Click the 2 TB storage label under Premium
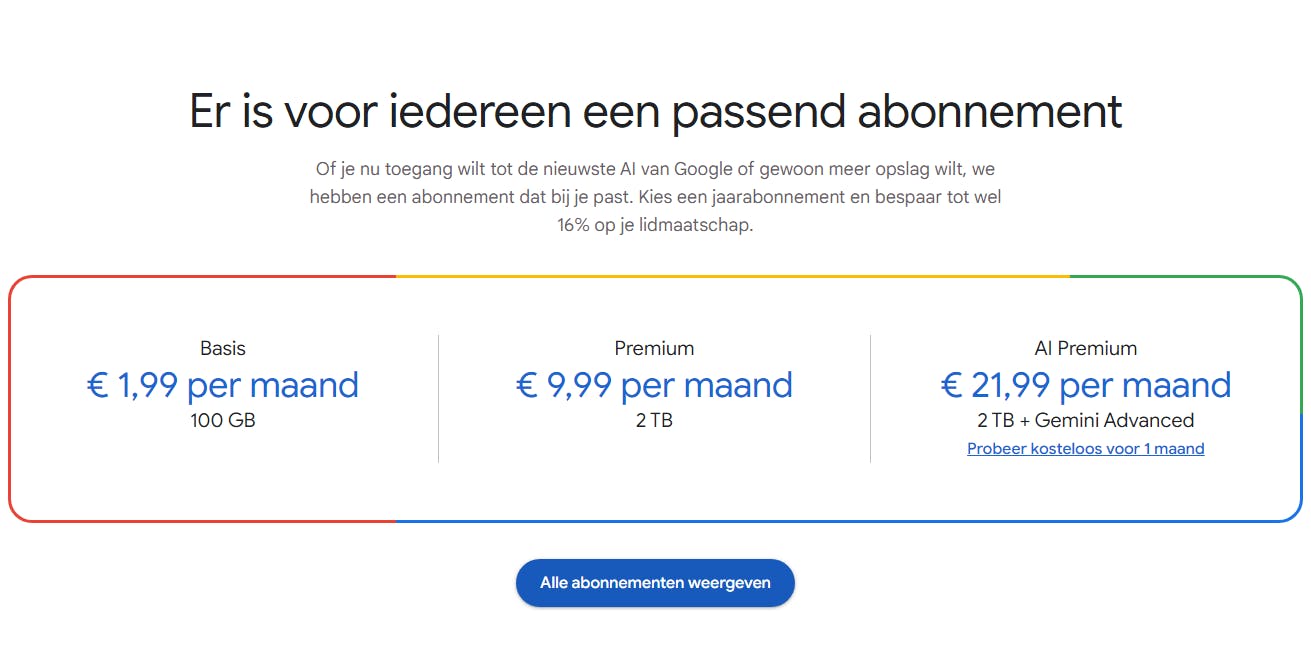 654,421
